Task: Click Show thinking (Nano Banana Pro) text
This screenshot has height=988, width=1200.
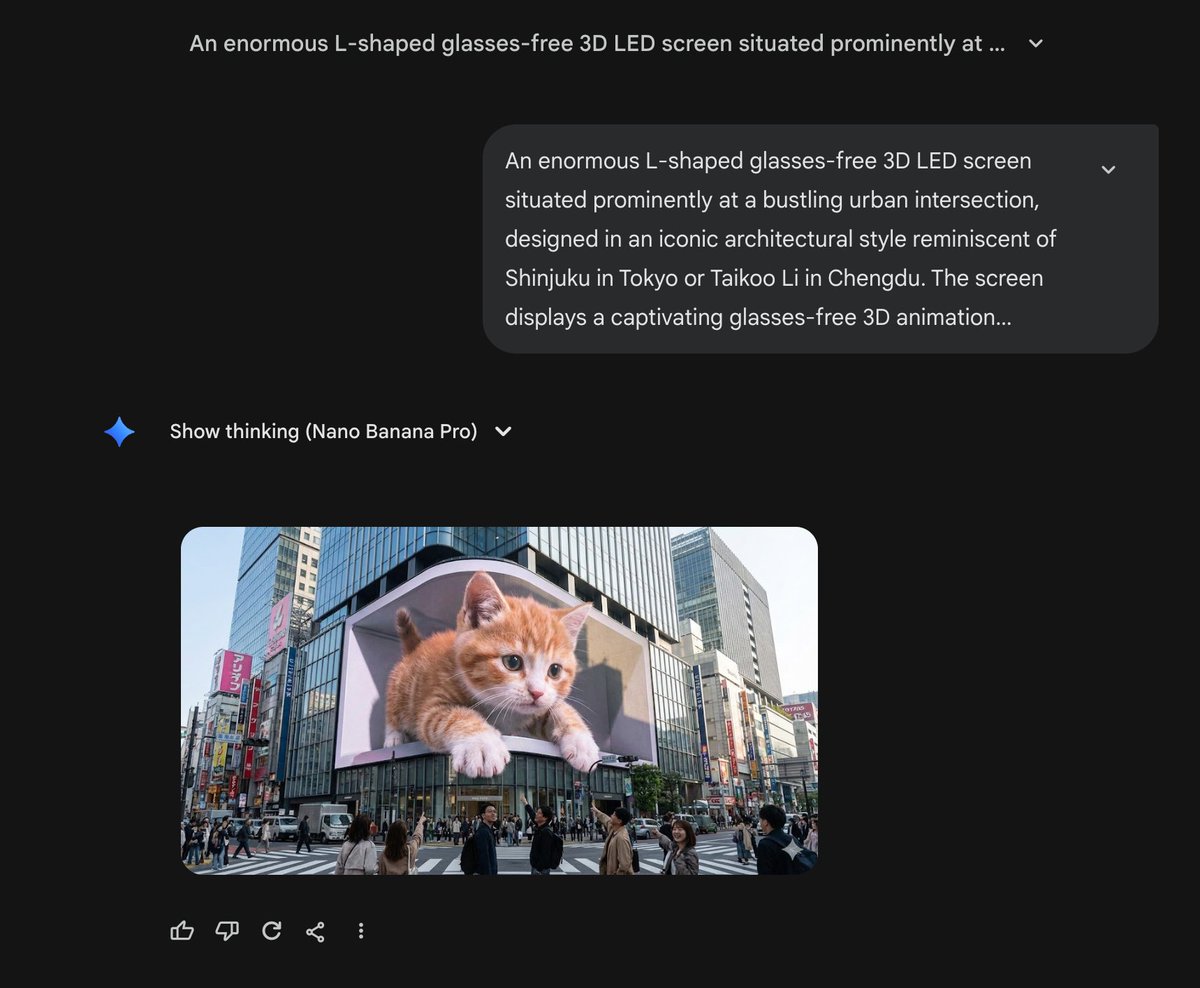Action: tap(323, 431)
